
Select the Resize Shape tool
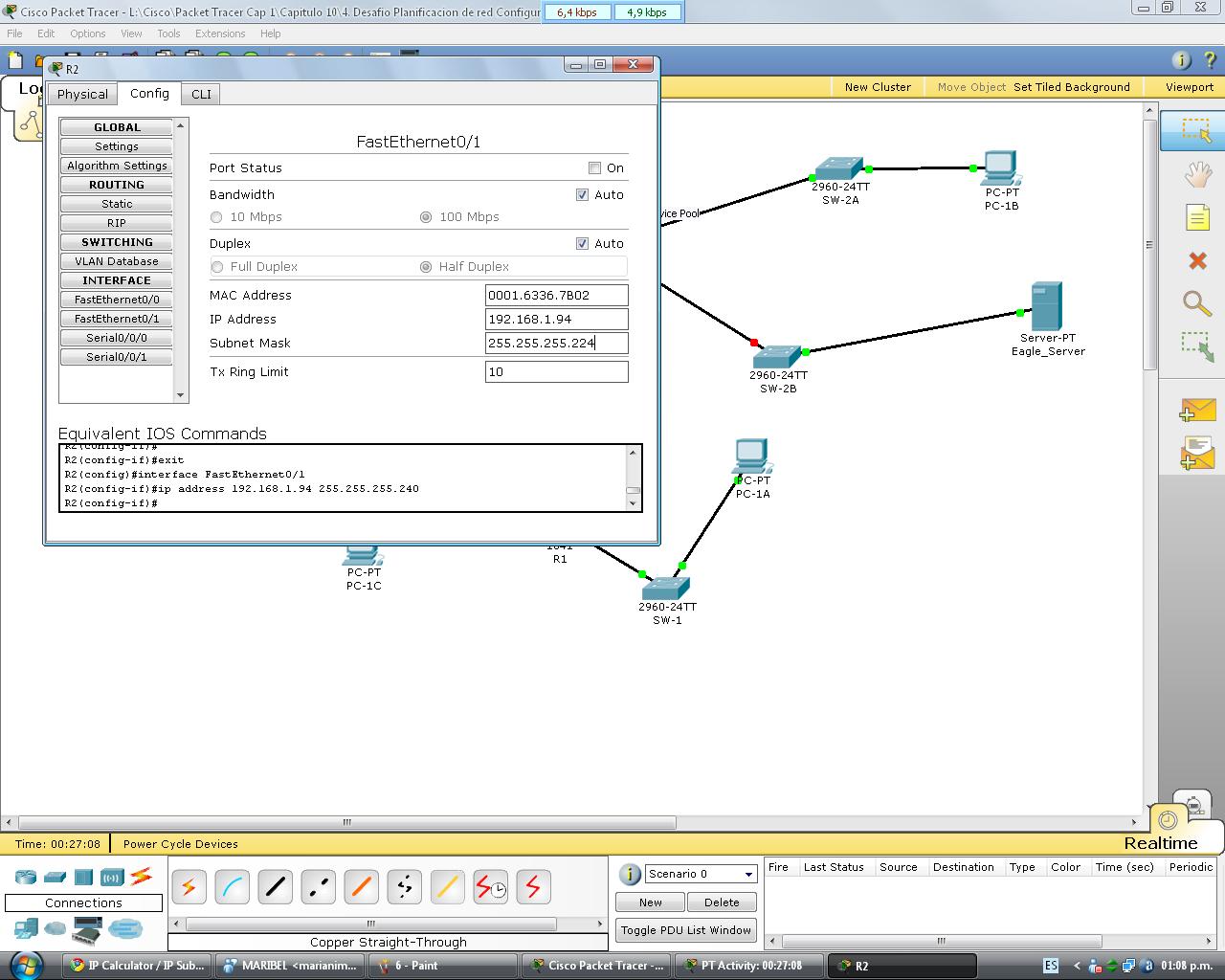[x=1197, y=346]
